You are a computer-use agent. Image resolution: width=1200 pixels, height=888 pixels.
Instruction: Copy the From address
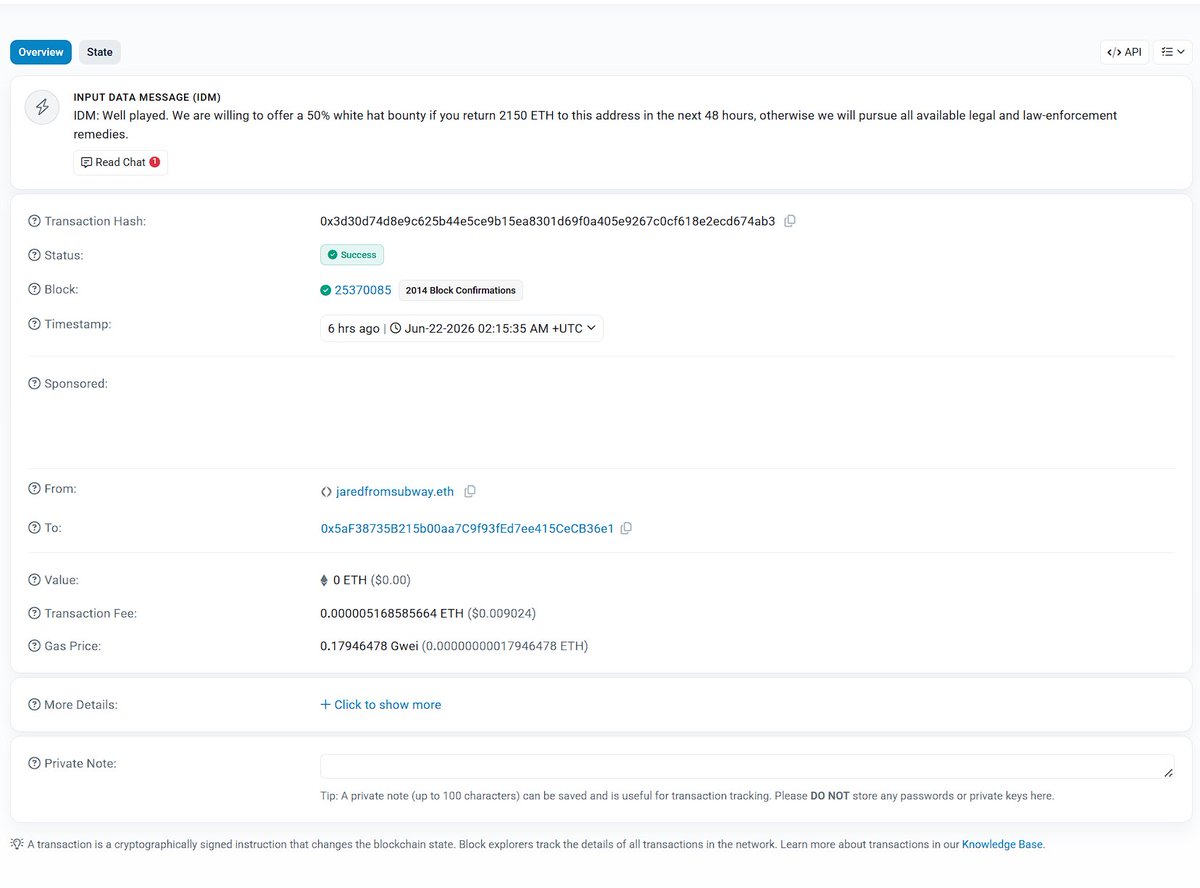470,491
